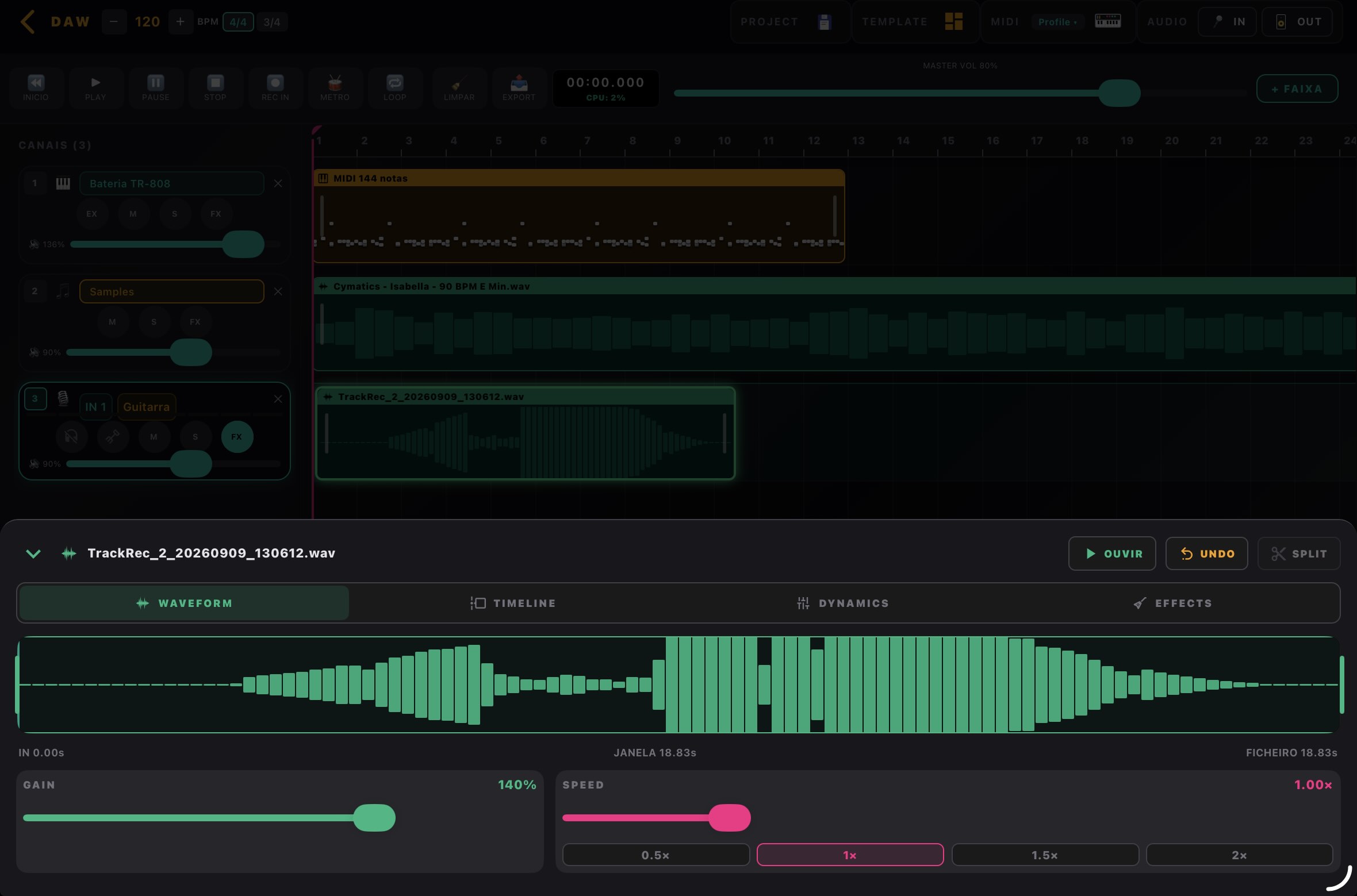The height and width of the screenshot is (896, 1357).
Task: Toggle headphone monitoring on Guitarra track
Action: tap(71, 437)
